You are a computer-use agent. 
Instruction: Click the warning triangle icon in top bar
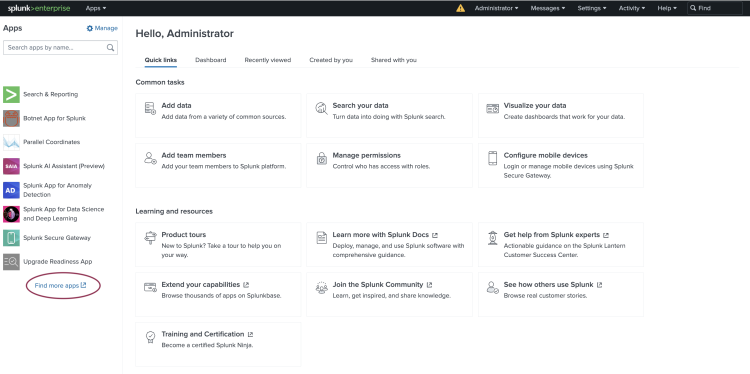(x=460, y=8)
